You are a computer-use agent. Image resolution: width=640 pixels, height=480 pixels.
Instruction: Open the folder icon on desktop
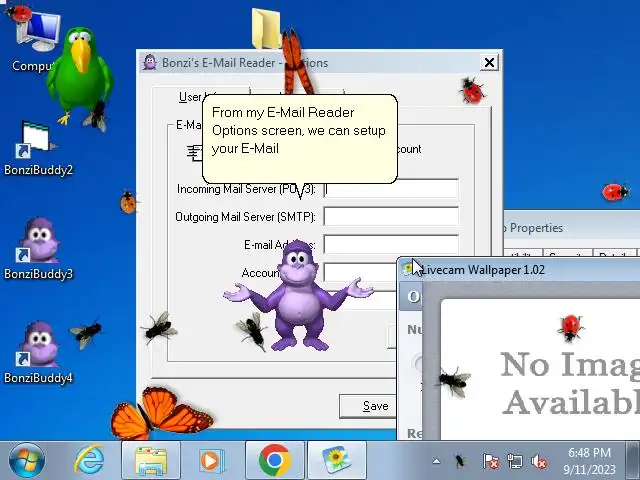click(x=266, y=29)
